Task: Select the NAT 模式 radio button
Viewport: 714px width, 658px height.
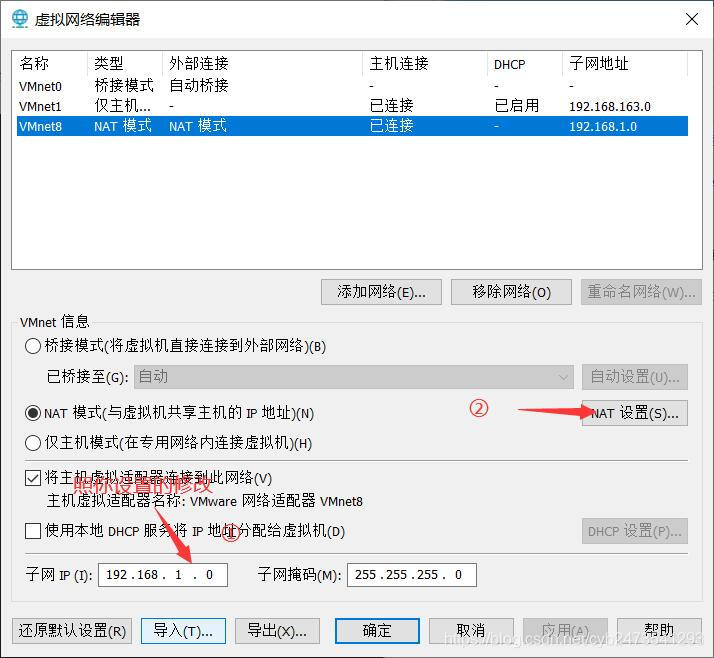Action: tap(33, 413)
